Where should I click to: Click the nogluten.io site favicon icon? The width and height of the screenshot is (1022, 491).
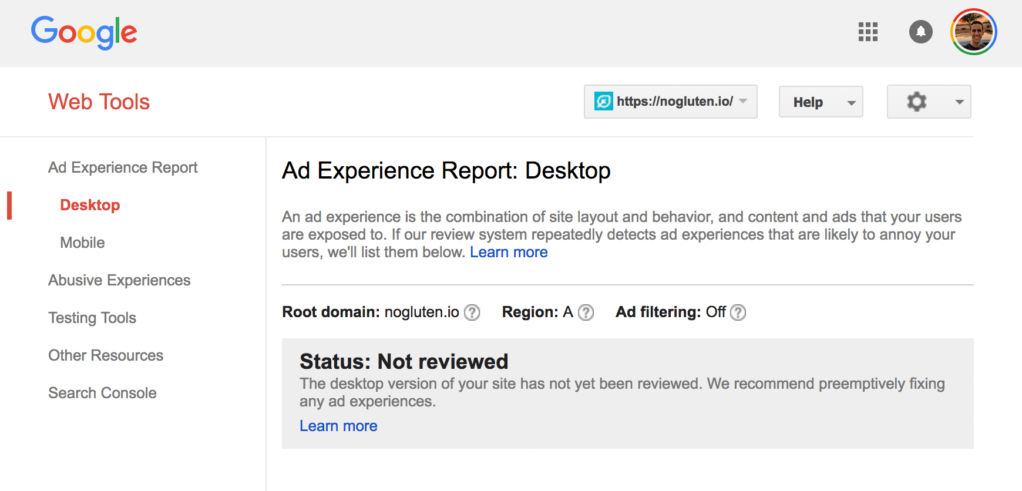(x=603, y=102)
